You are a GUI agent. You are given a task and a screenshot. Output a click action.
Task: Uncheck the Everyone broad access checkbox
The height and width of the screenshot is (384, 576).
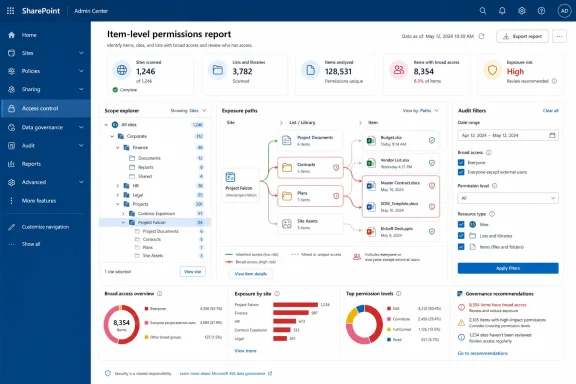(x=461, y=162)
